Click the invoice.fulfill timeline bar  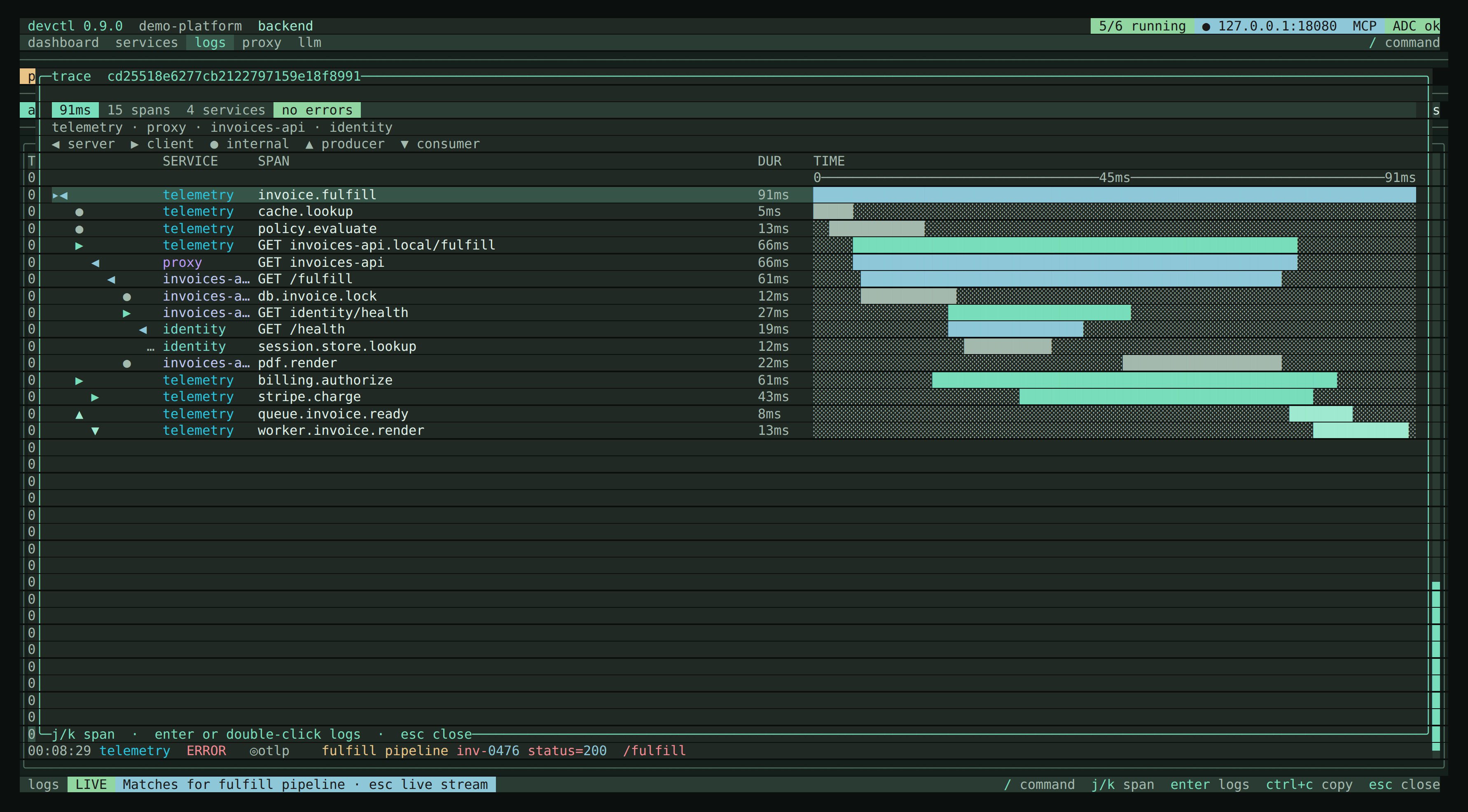(x=1114, y=195)
